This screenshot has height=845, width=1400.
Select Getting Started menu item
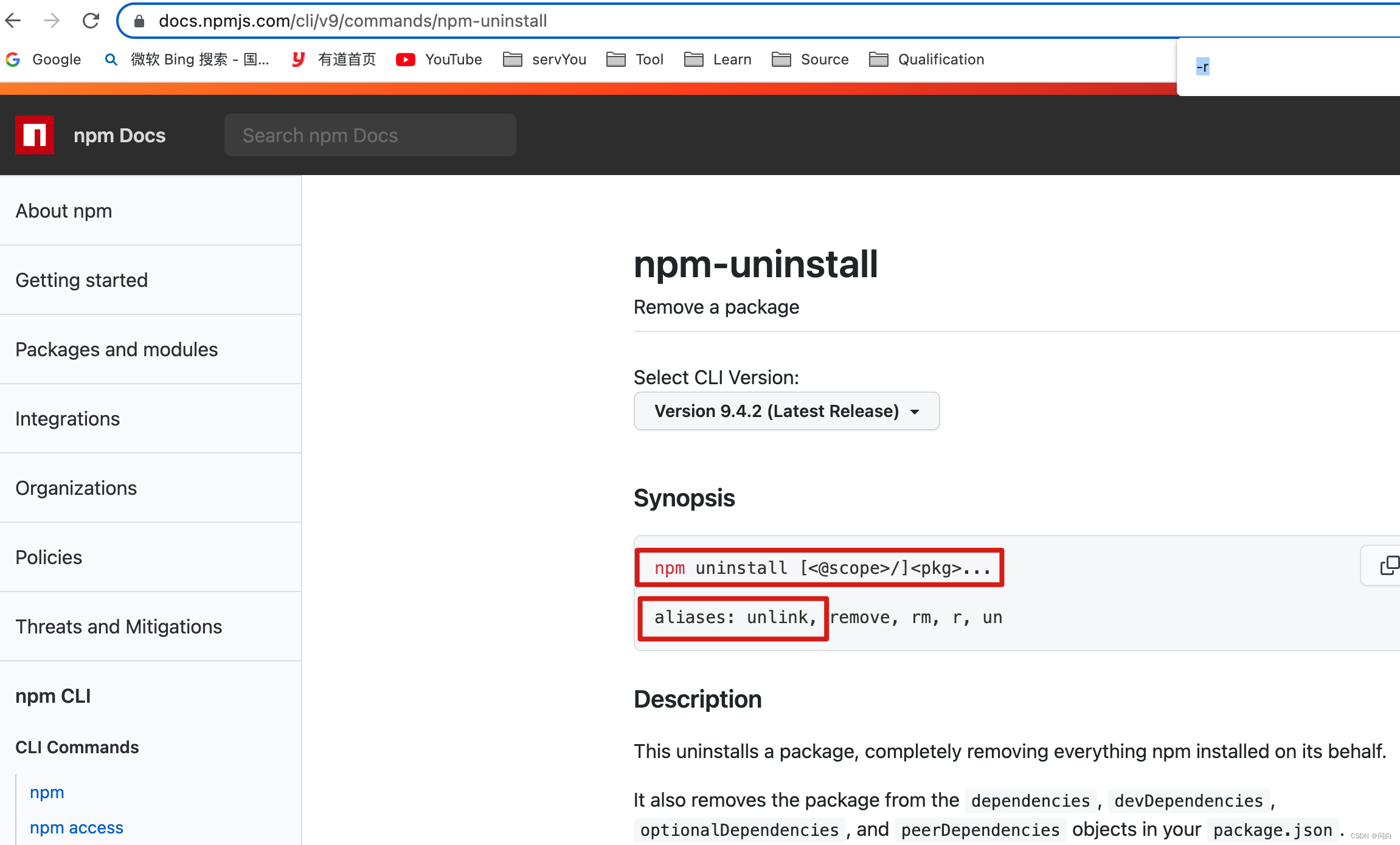tap(82, 279)
